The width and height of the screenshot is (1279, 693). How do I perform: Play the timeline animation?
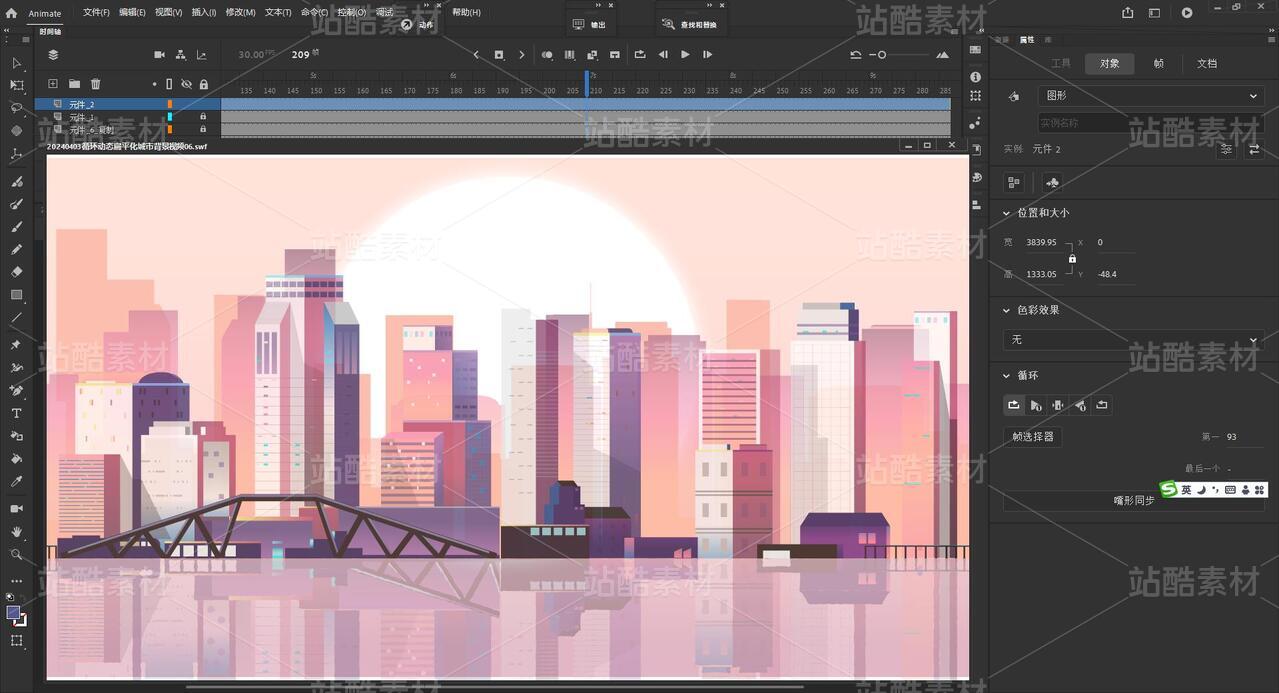point(685,54)
